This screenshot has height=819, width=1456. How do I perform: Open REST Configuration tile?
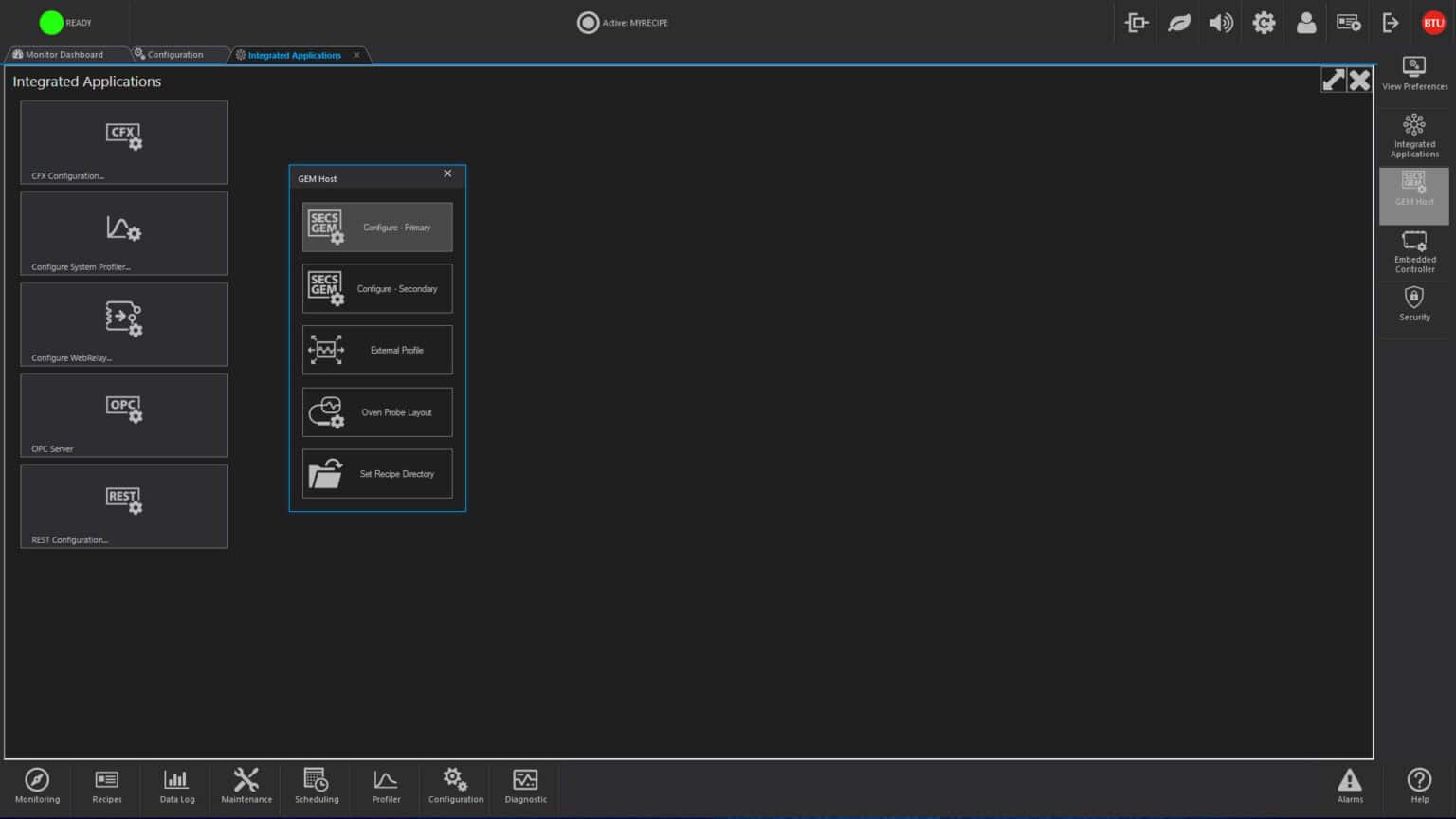124,506
